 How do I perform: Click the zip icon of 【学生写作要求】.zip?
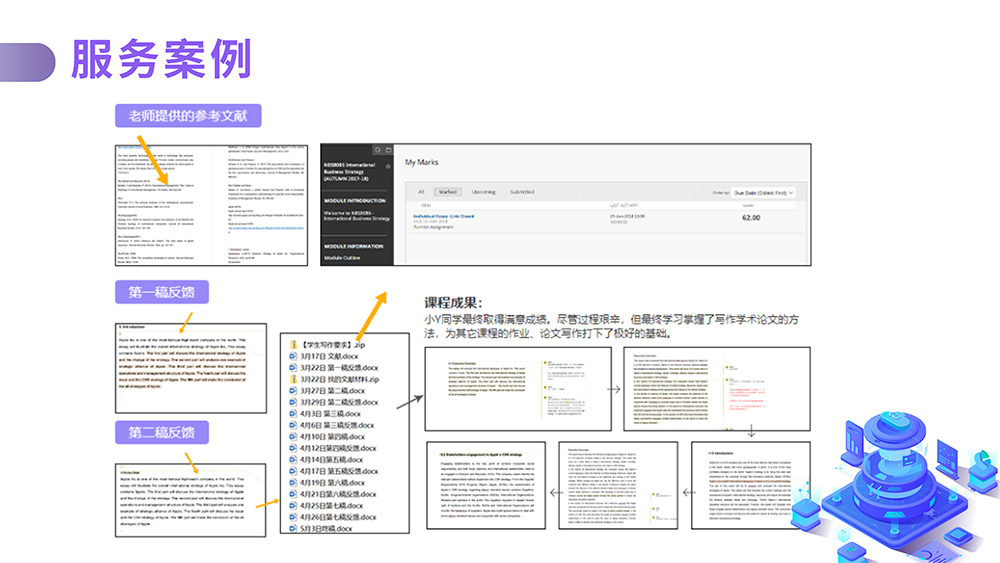(x=293, y=344)
